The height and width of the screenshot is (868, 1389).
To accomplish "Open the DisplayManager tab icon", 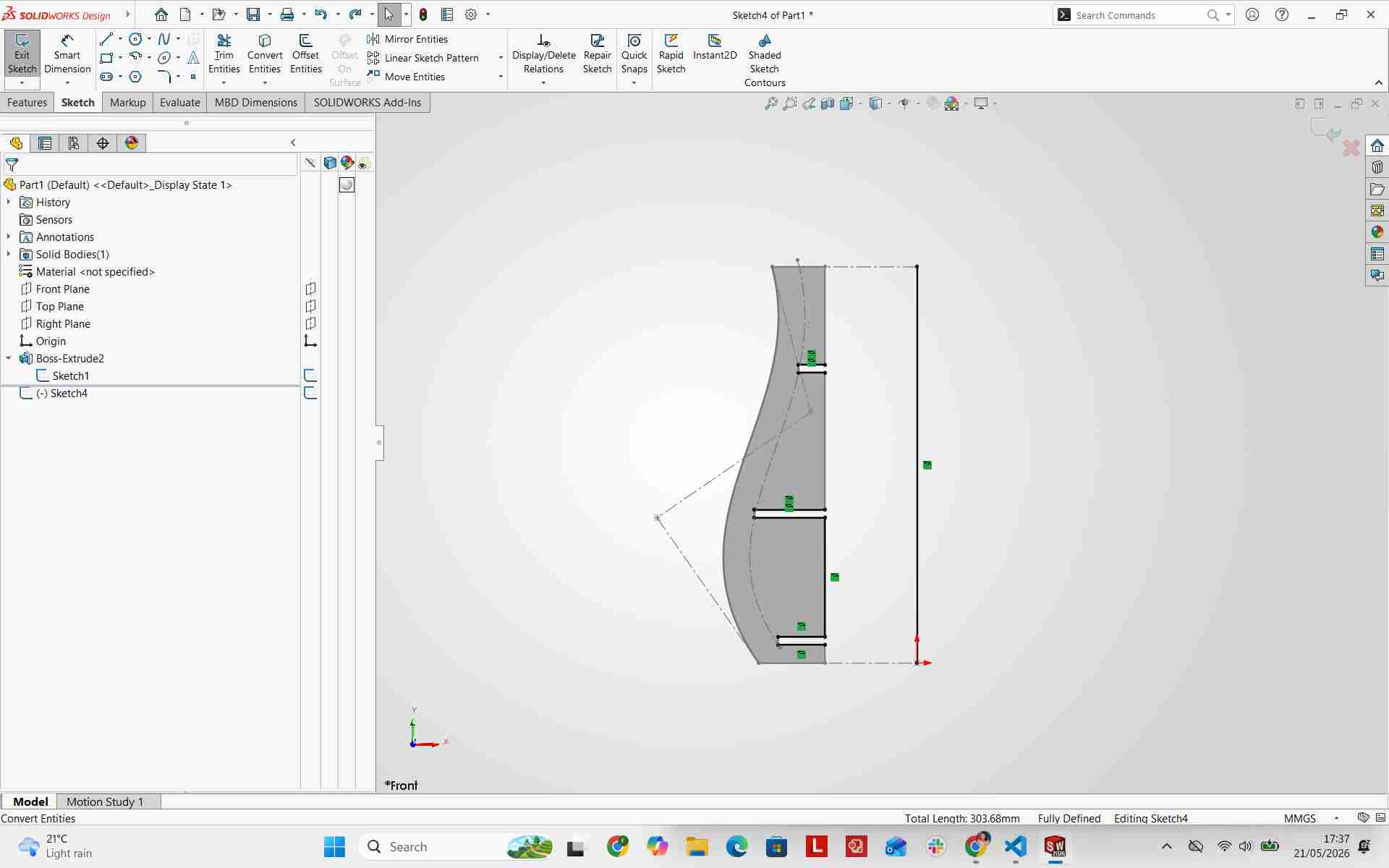I will point(132,143).
